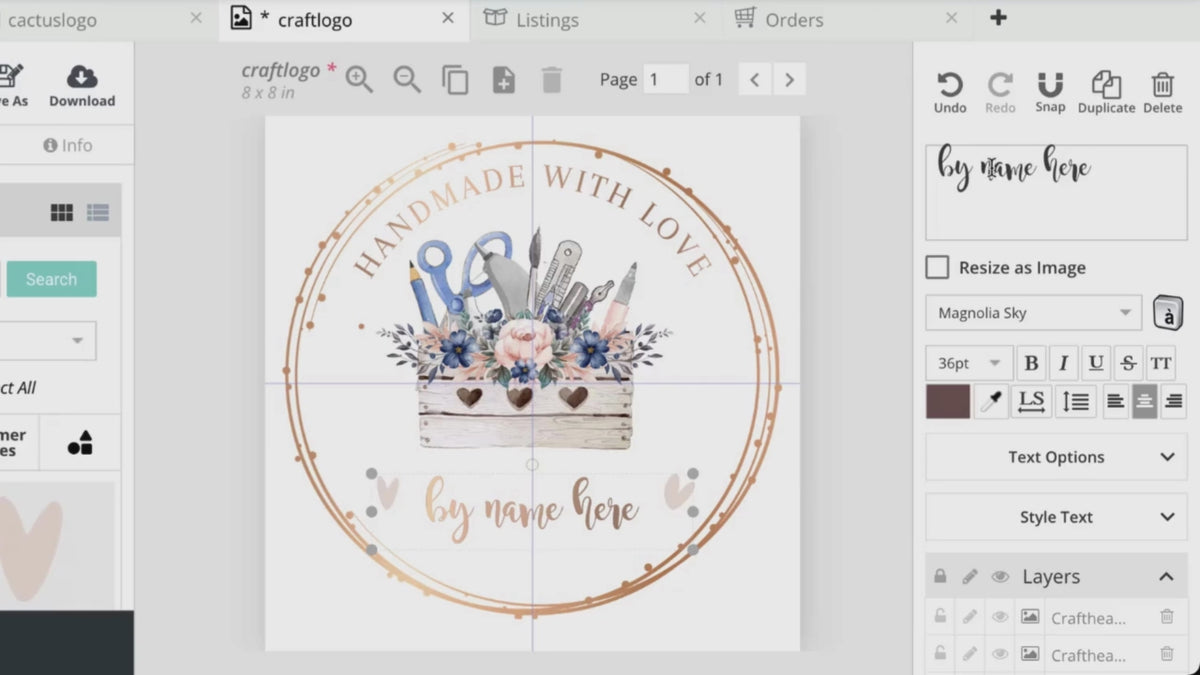
Task: Collapse the Layers panel
Action: [x=1166, y=576]
